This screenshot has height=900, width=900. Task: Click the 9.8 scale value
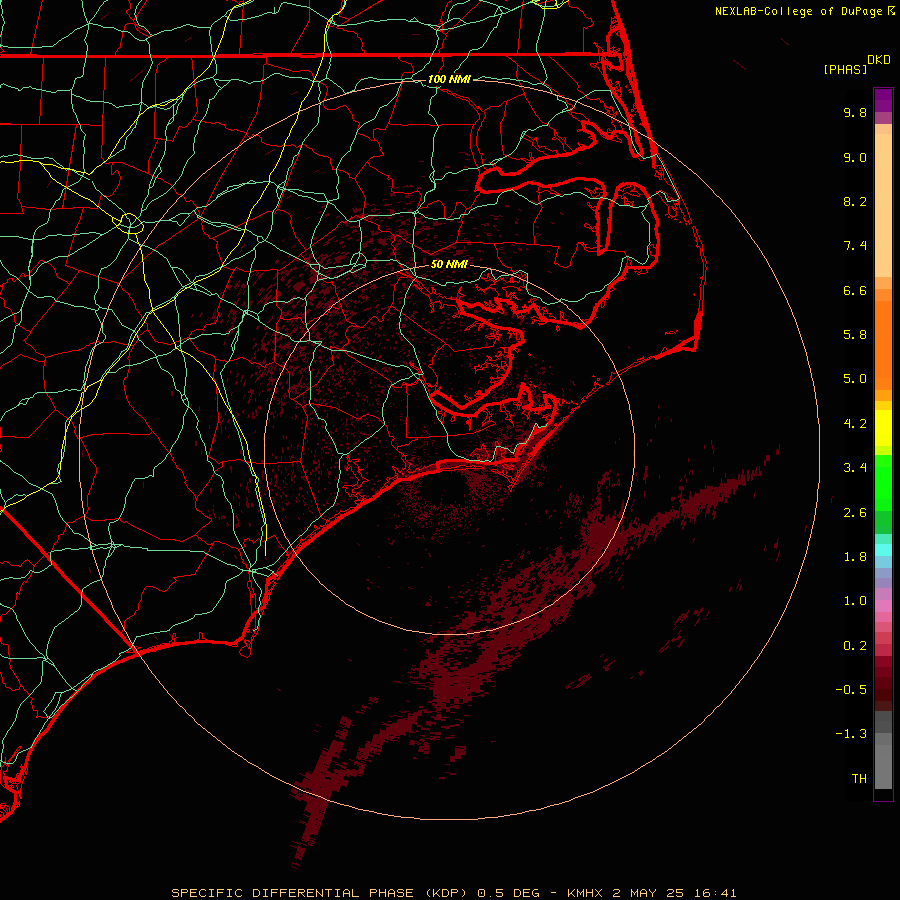(855, 112)
